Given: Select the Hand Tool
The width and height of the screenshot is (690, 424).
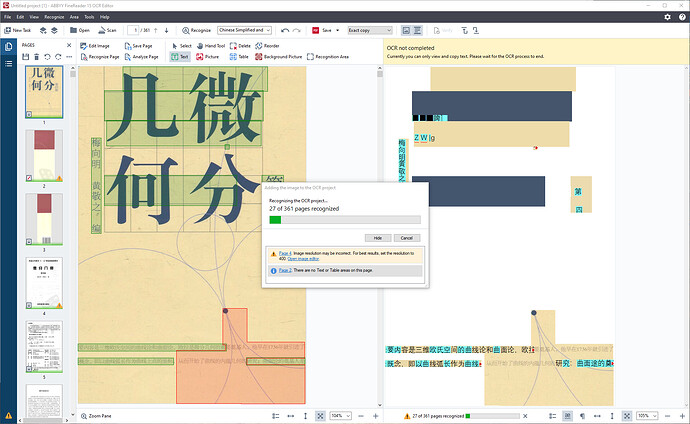Looking at the screenshot, I should (211, 46).
